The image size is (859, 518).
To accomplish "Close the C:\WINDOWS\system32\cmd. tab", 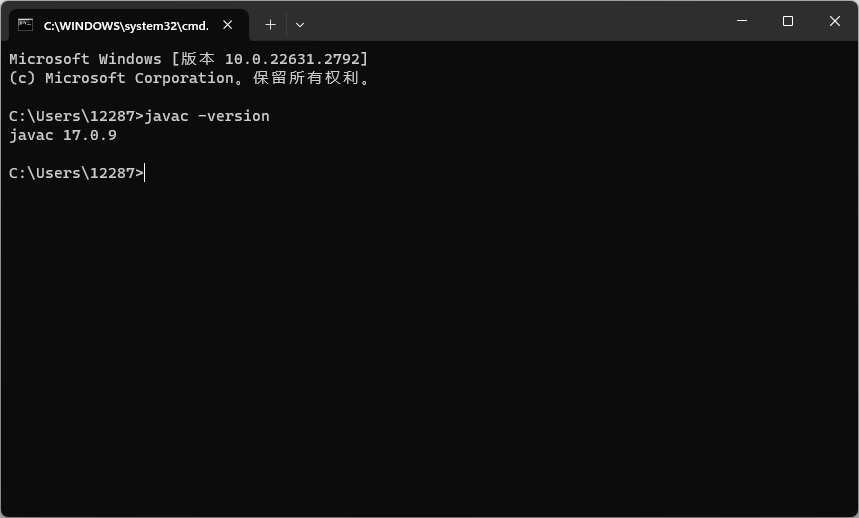I will [x=228, y=25].
